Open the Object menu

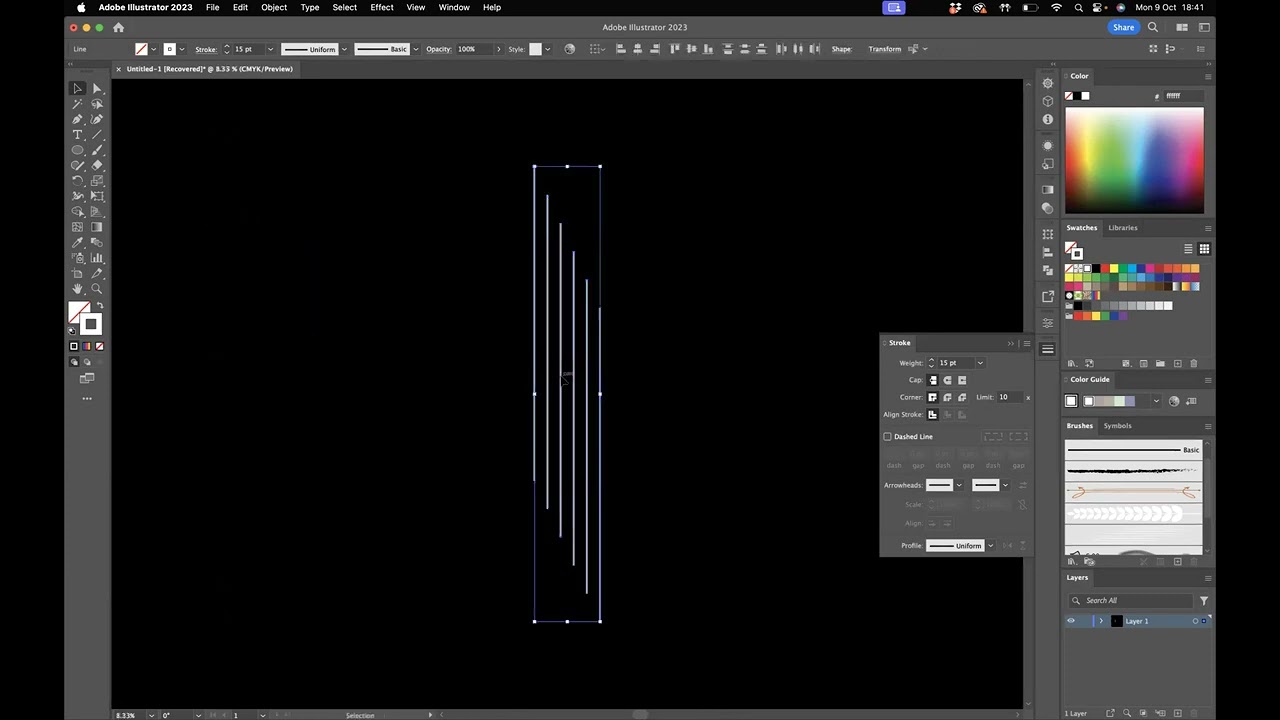click(x=274, y=7)
